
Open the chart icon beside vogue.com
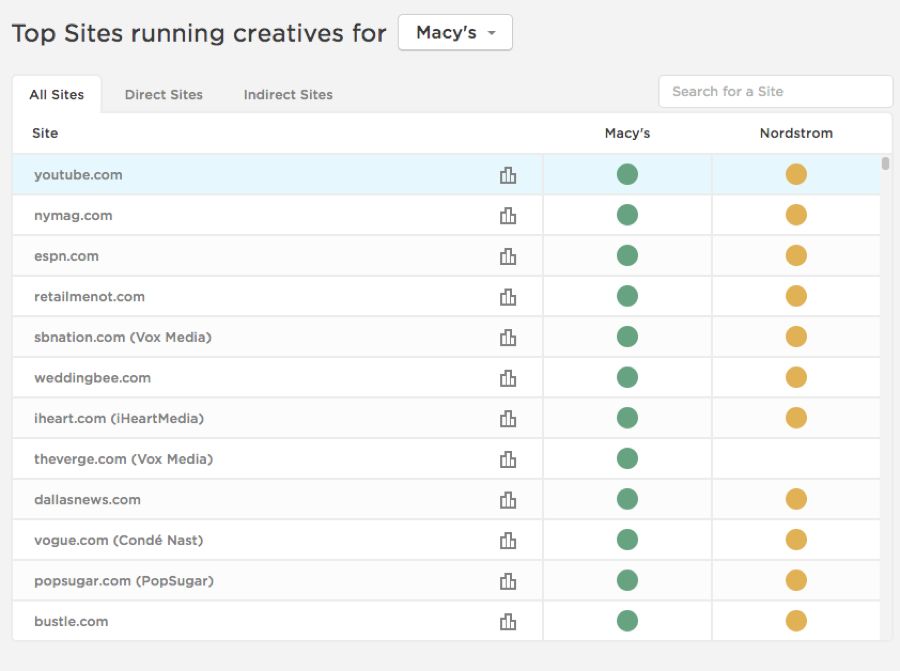[508, 540]
